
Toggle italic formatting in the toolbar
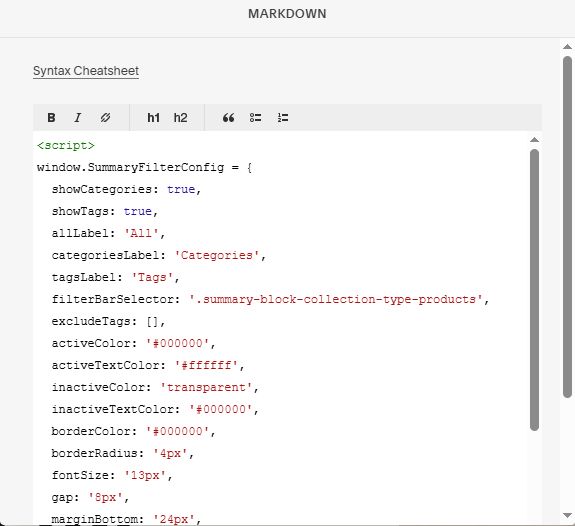[x=77, y=118]
